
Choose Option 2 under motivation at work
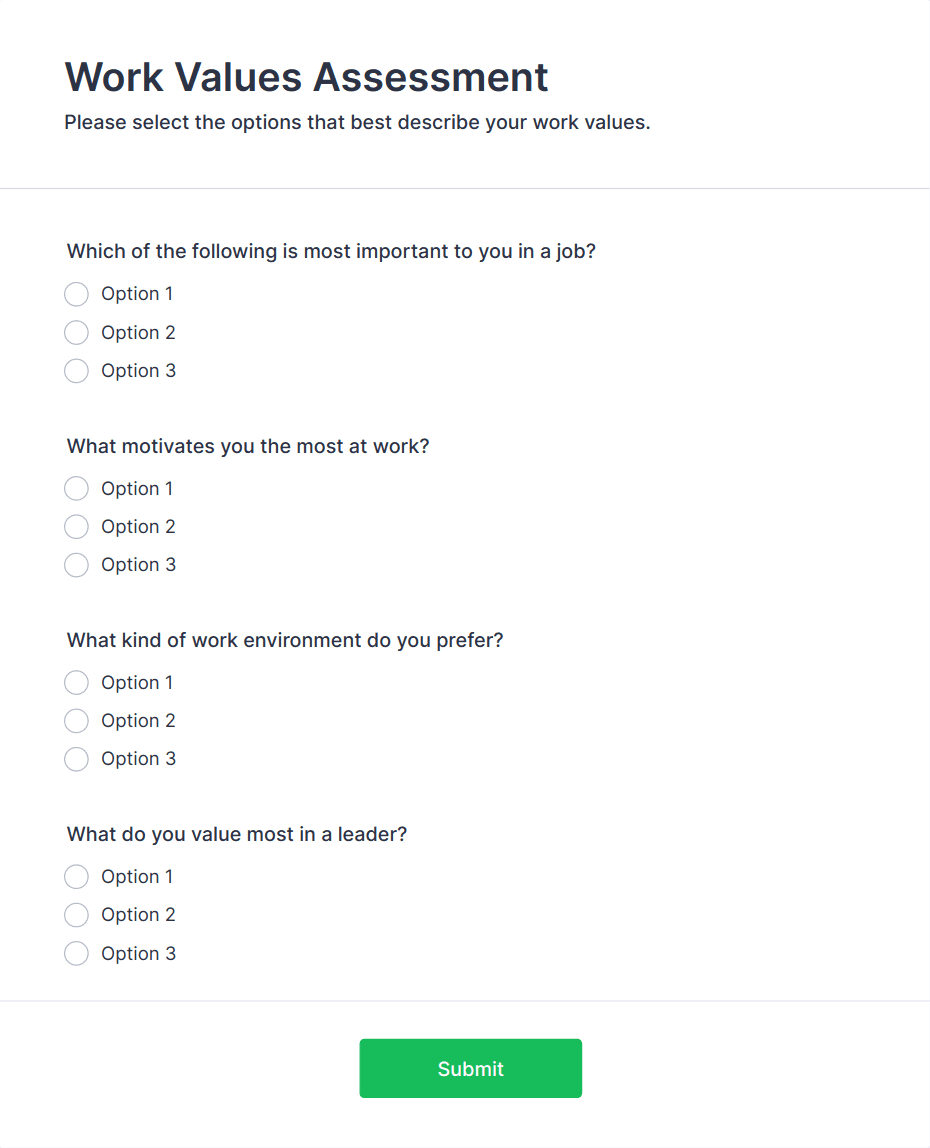76,526
